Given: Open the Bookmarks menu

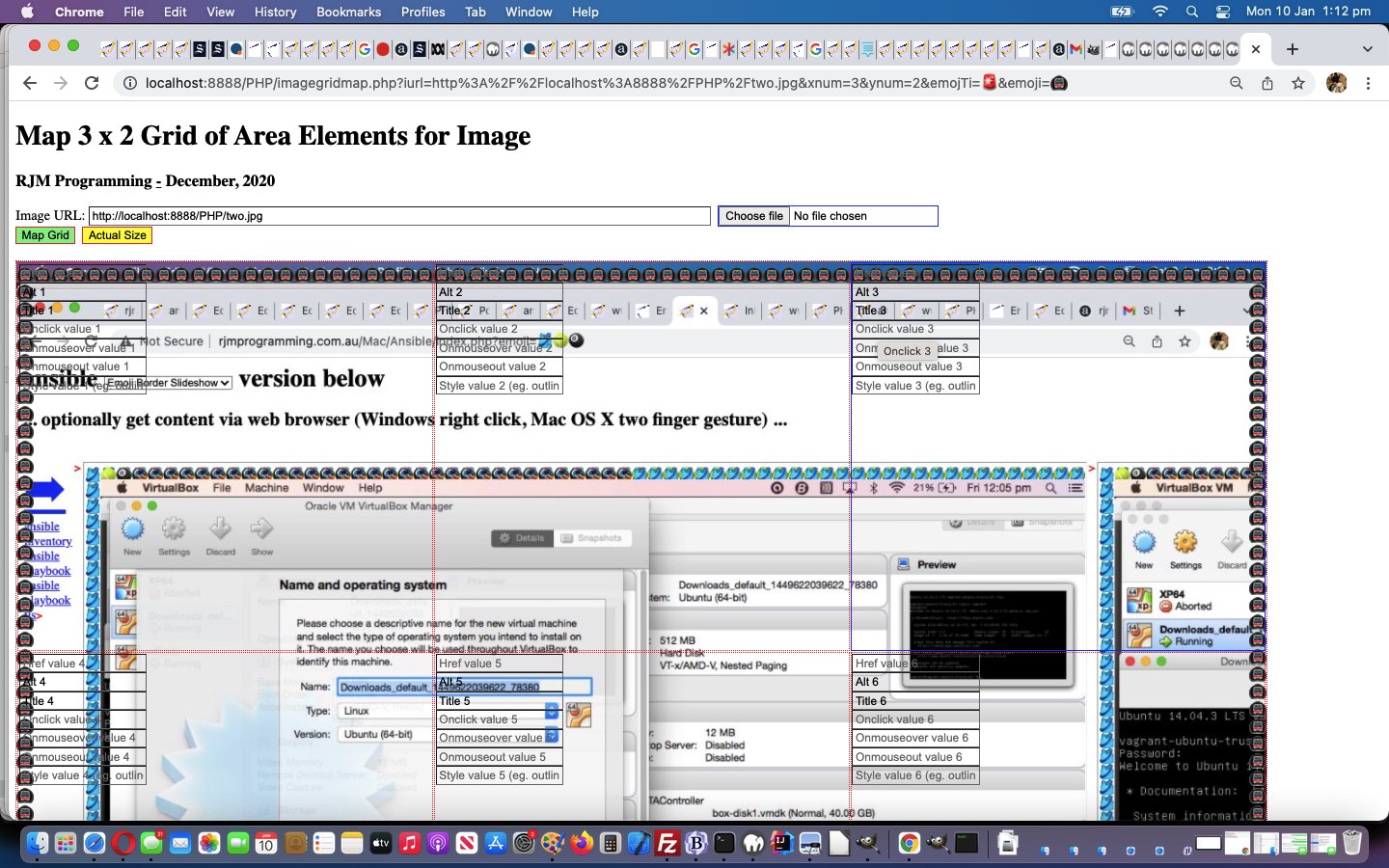Looking at the screenshot, I should click(x=348, y=12).
